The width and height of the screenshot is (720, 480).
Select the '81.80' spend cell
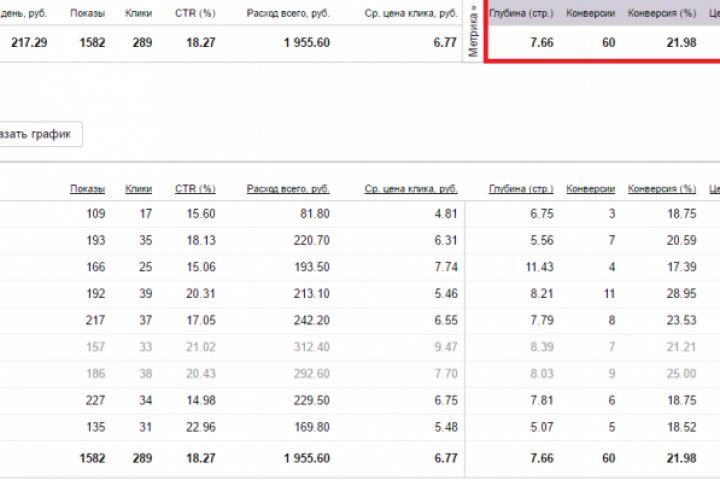pyautogui.click(x=315, y=214)
